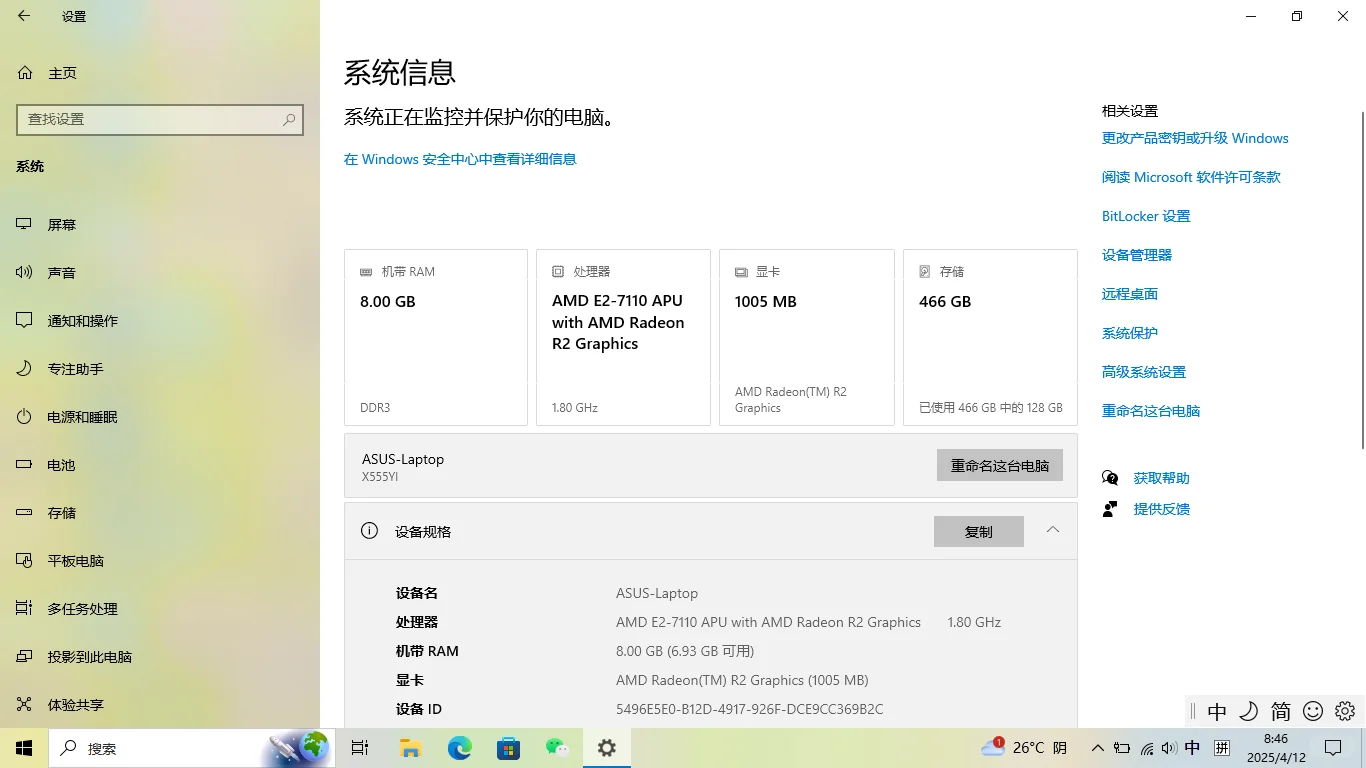The image size is (1366, 768).
Task: Click the 重命名这台电脑 button
Action: pyautogui.click(x=999, y=465)
